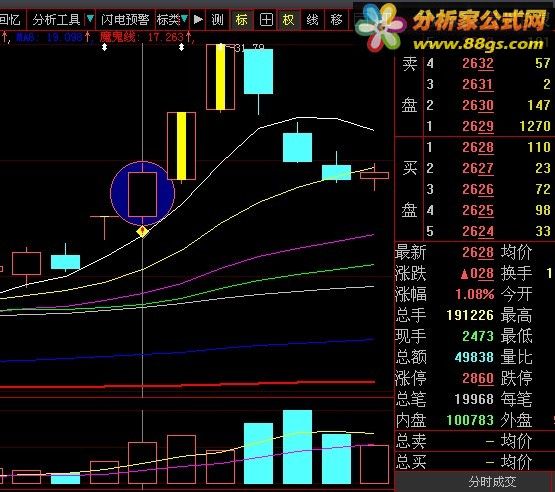Screen dimensions: 555x492
Task: Click the yellow diamond signal marker
Action: pos(142,231)
